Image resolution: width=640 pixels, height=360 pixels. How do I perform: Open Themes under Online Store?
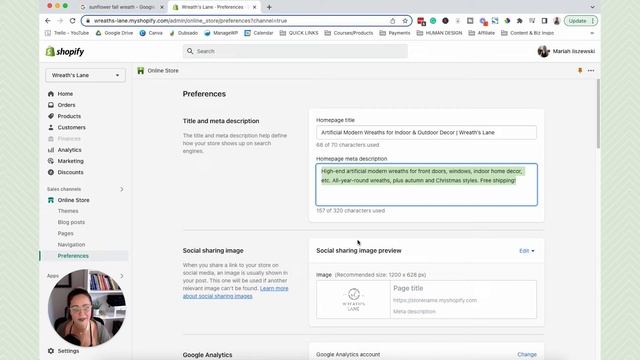(68, 211)
